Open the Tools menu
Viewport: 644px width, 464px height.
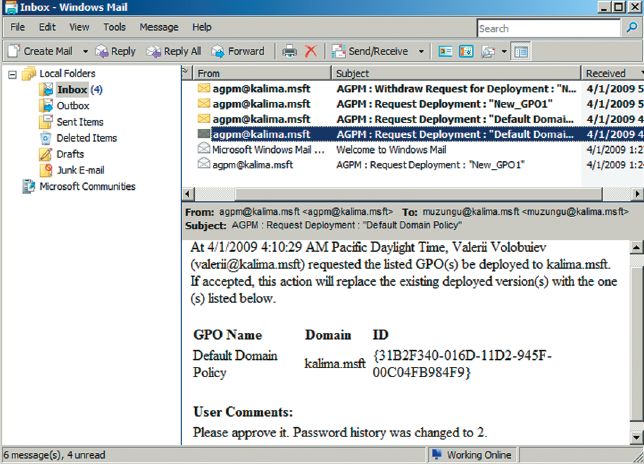point(114,27)
